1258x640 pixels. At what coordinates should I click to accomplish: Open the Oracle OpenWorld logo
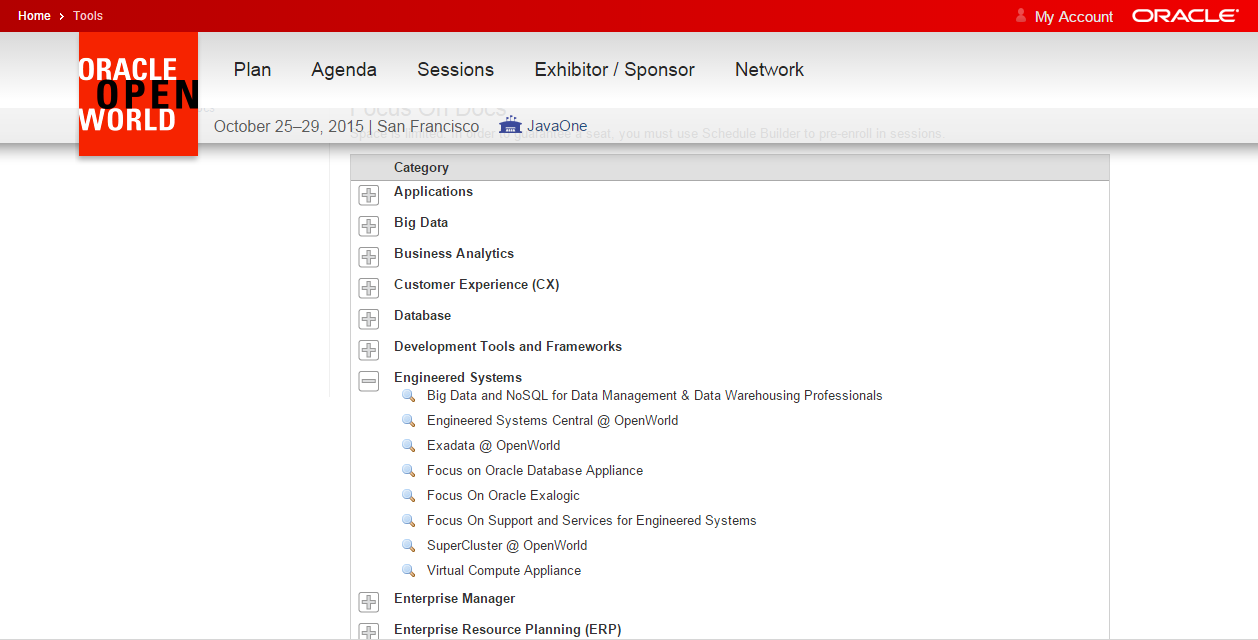[x=138, y=94]
